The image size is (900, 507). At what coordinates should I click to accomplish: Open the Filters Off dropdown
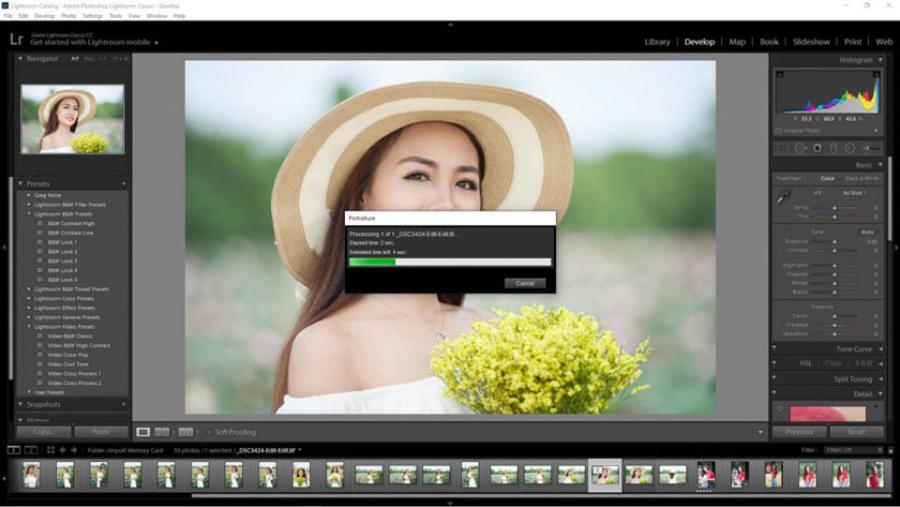click(x=853, y=450)
